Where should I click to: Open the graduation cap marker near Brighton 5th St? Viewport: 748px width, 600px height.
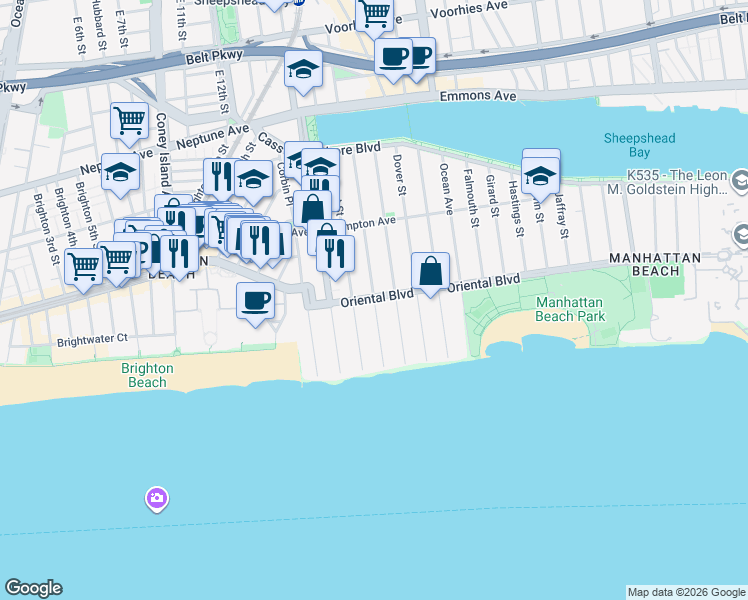click(120, 174)
